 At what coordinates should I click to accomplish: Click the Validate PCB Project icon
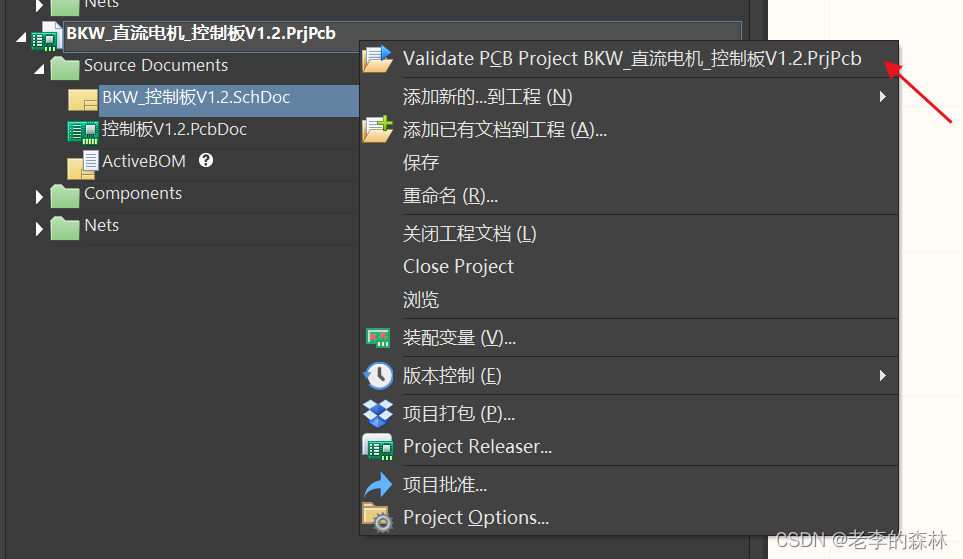tap(378, 59)
